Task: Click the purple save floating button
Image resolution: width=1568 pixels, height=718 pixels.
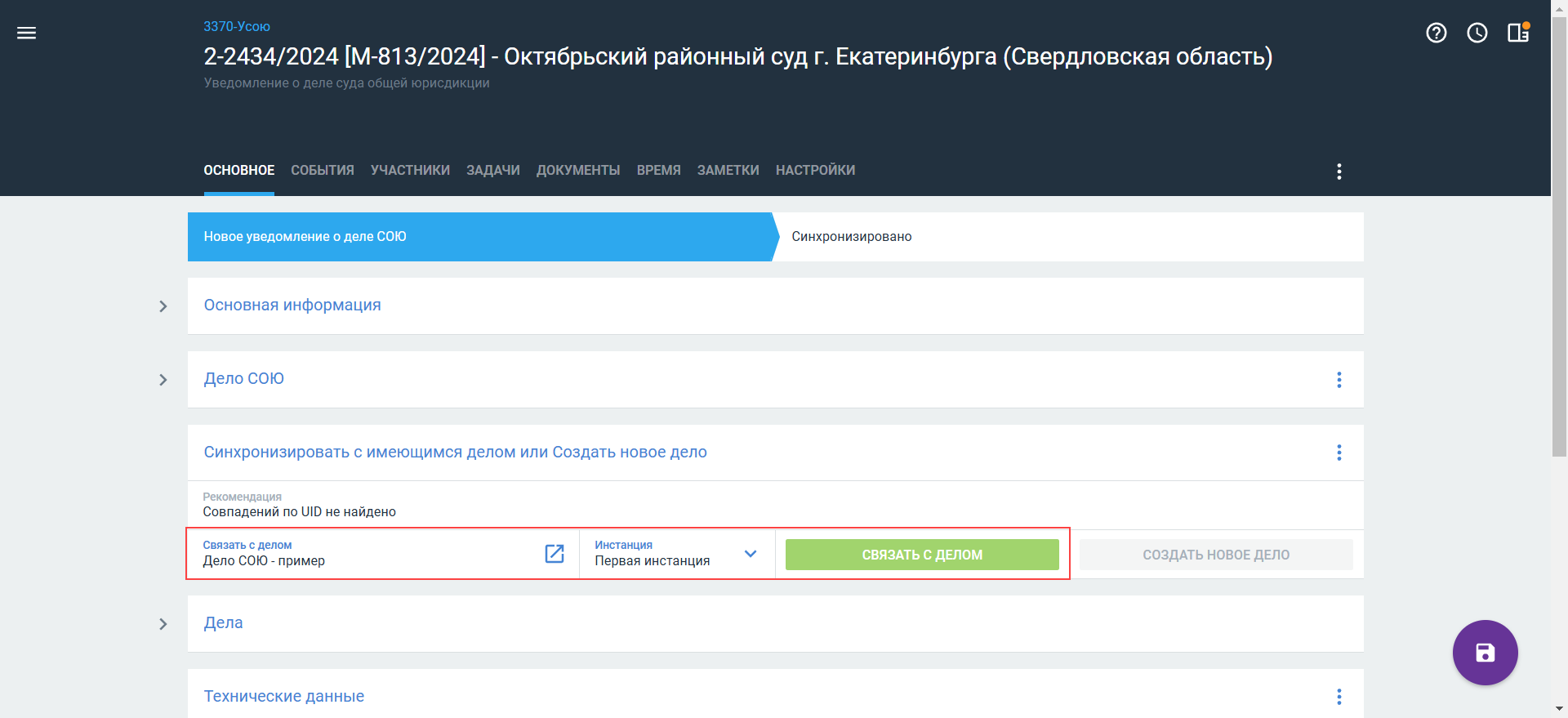Action: (1485, 653)
